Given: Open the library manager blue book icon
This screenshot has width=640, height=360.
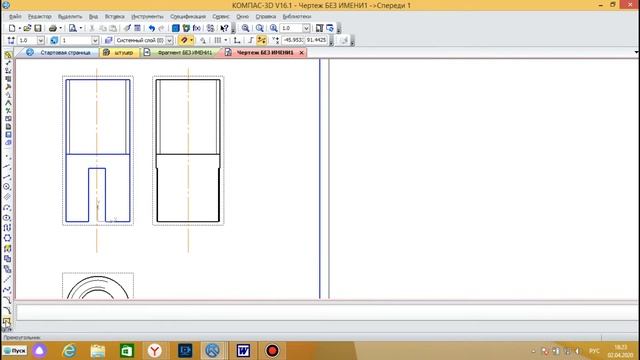Looking at the screenshot, I should tap(176, 28).
